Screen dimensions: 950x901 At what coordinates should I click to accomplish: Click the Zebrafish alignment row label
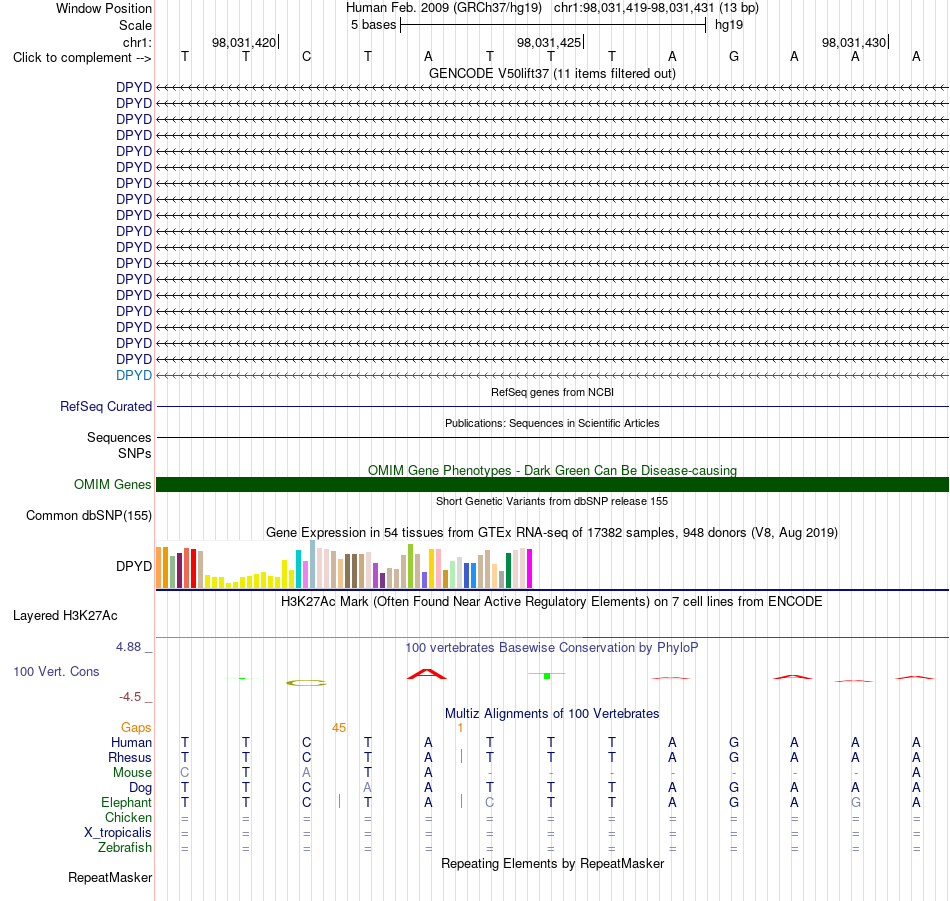point(125,847)
